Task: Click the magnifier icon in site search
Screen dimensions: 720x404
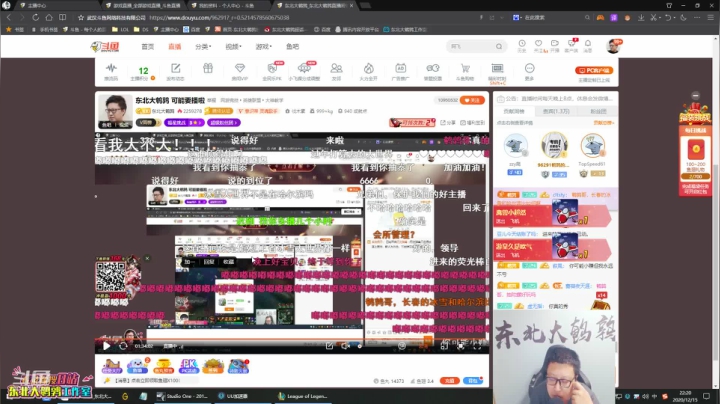Action: coord(499,46)
